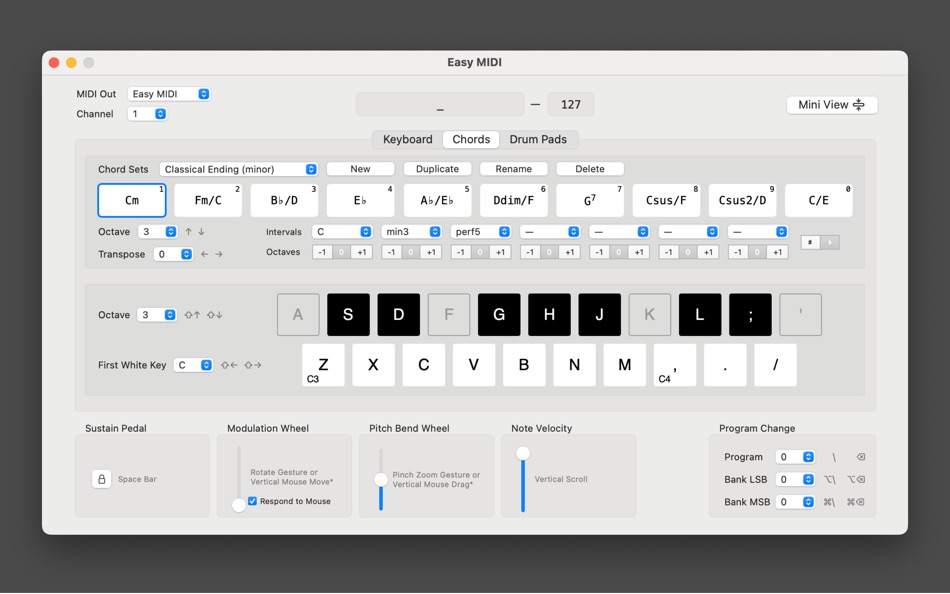Switch to the Keyboard tab
Viewport: 950px width, 594px height.
(408, 139)
